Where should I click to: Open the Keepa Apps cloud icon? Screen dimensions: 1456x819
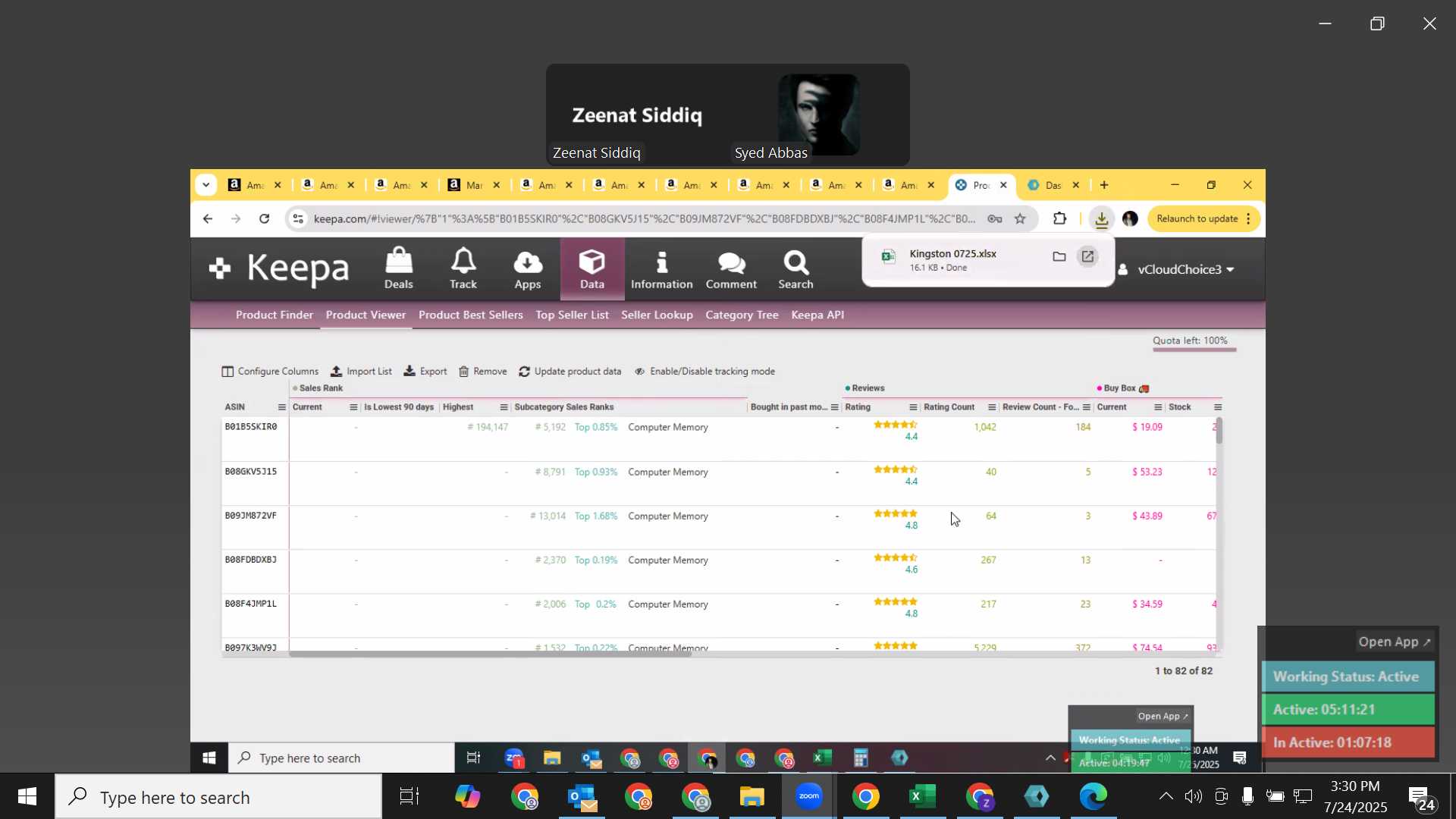click(528, 268)
